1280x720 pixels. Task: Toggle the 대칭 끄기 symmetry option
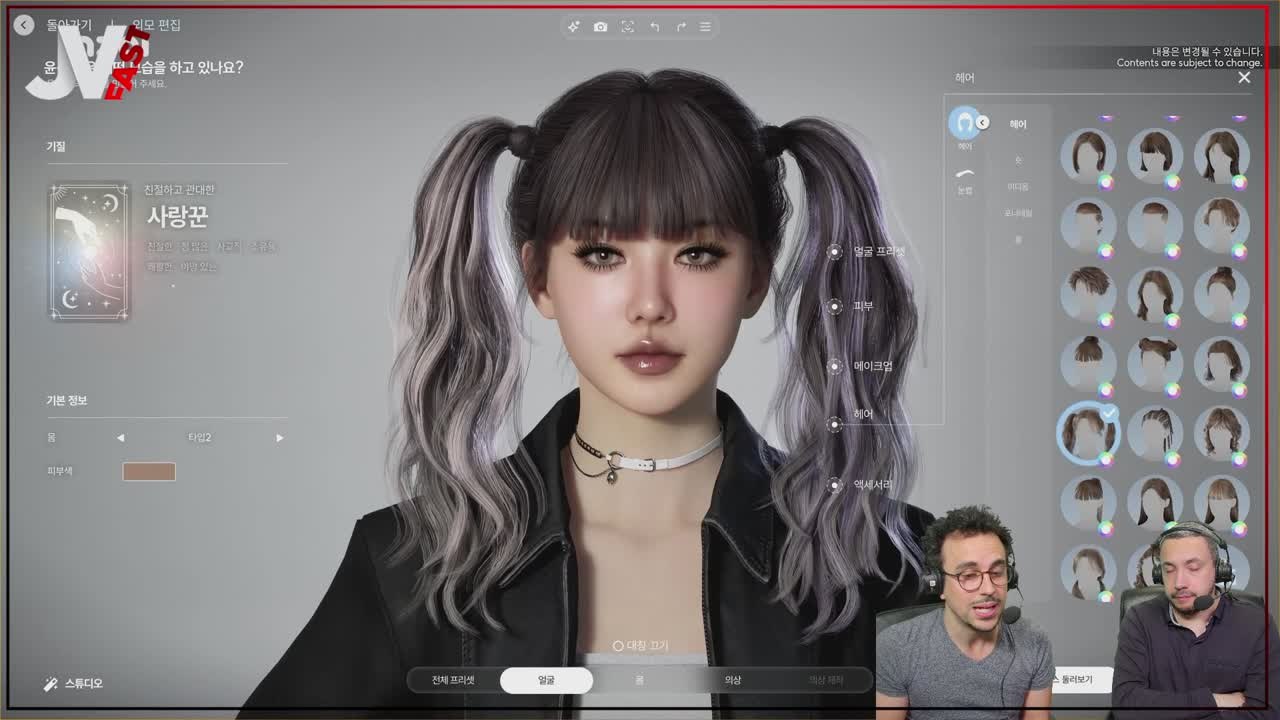(x=641, y=646)
